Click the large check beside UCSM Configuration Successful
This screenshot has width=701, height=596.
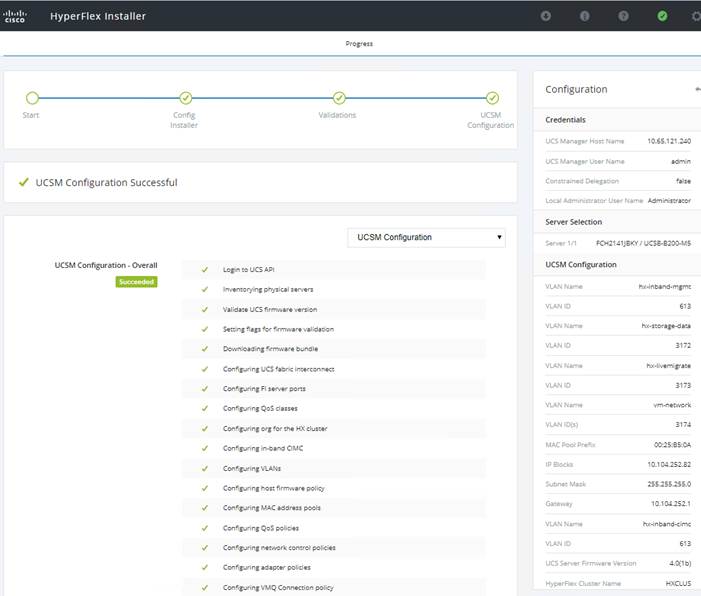tap(24, 182)
